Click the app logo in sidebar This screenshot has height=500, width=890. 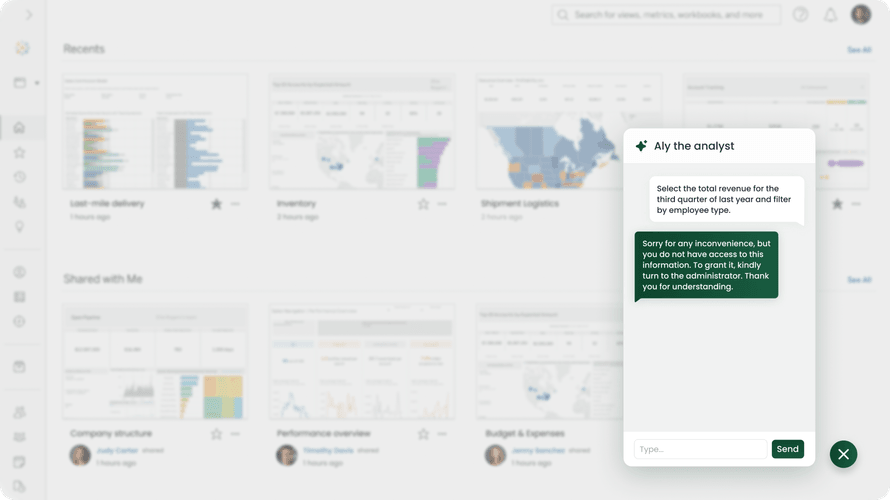22,48
